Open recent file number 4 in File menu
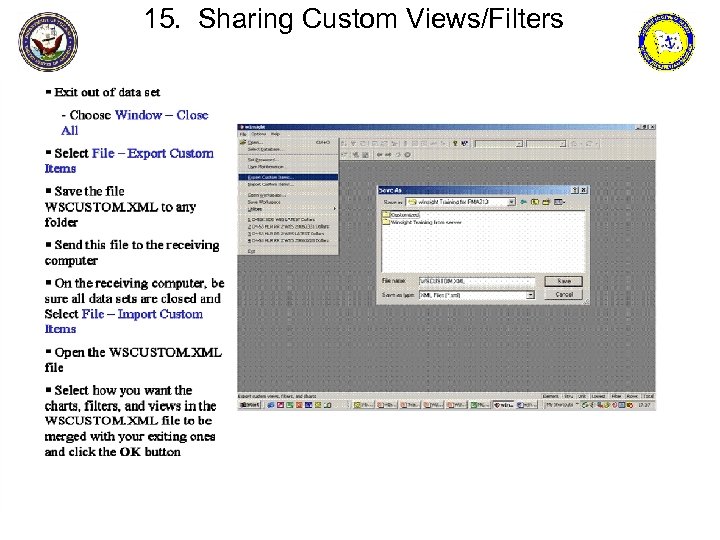Viewport: 720px width, 540px height. pos(288,240)
